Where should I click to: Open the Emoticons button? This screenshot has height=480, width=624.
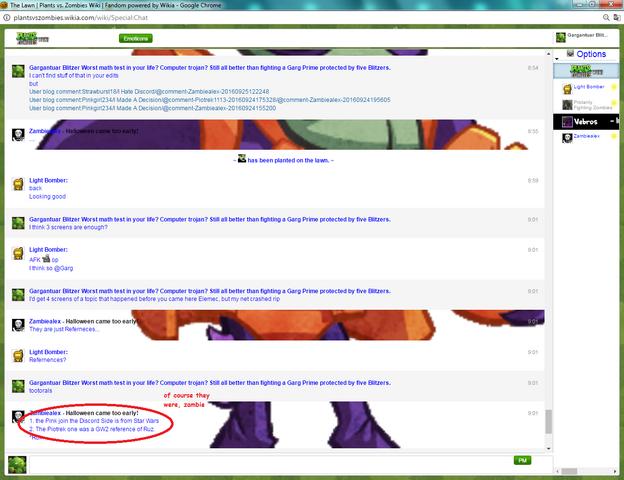pos(136,38)
